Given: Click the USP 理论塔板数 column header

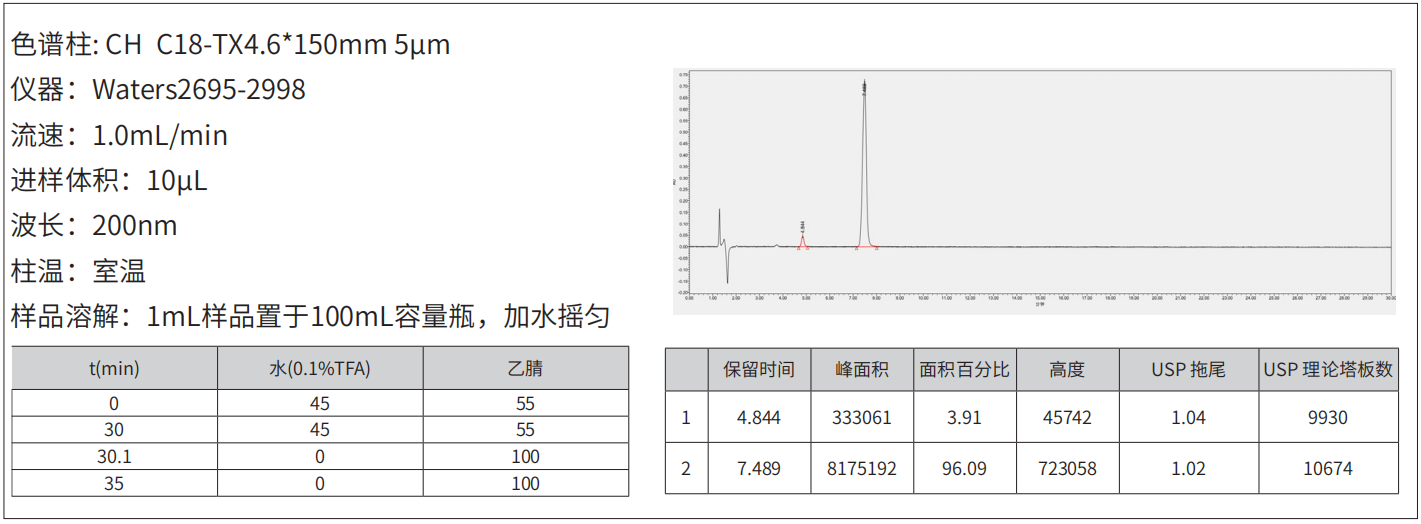Looking at the screenshot, I should coord(1327,369).
